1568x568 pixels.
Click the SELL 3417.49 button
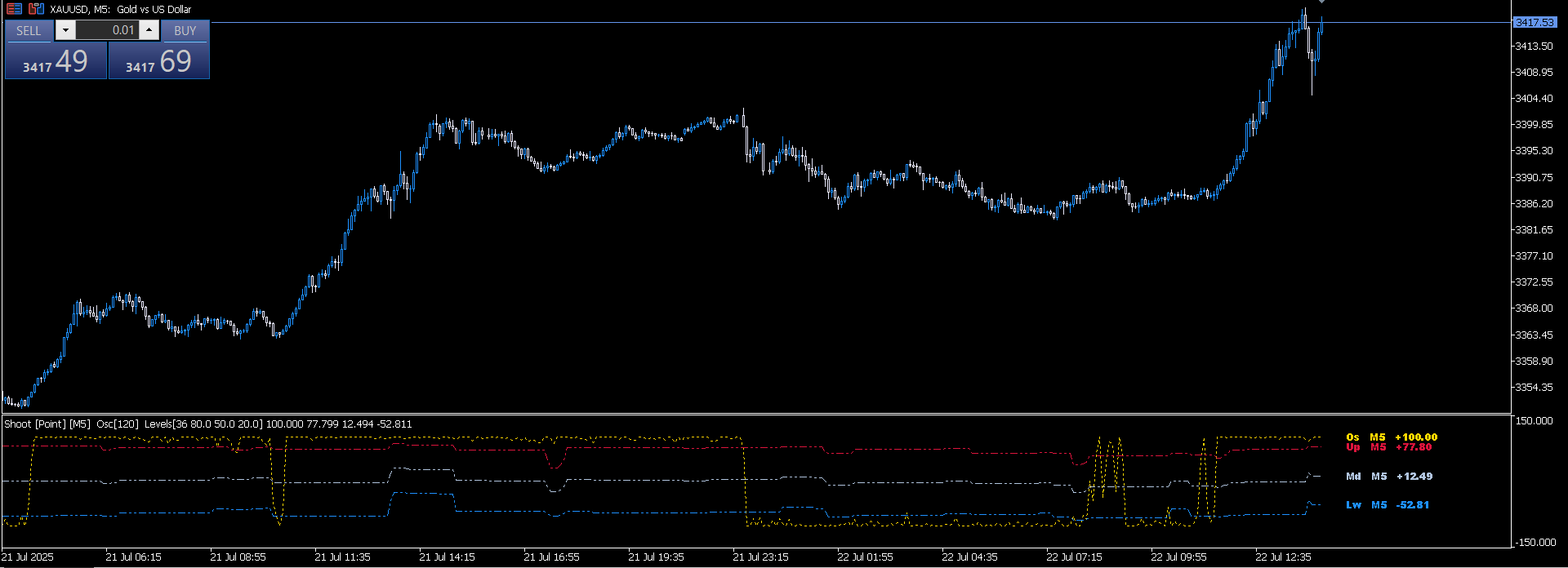(x=56, y=60)
